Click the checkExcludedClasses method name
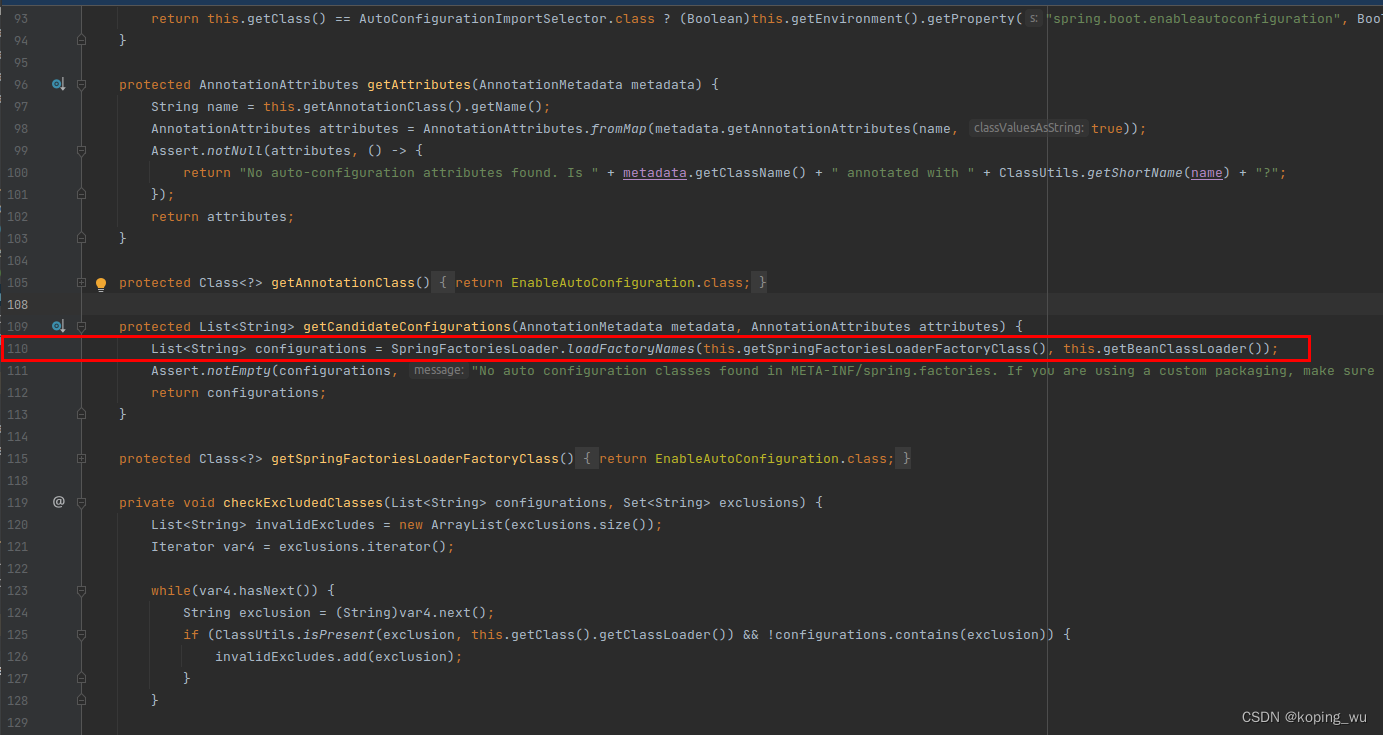The height and width of the screenshot is (735, 1383). point(303,503)
